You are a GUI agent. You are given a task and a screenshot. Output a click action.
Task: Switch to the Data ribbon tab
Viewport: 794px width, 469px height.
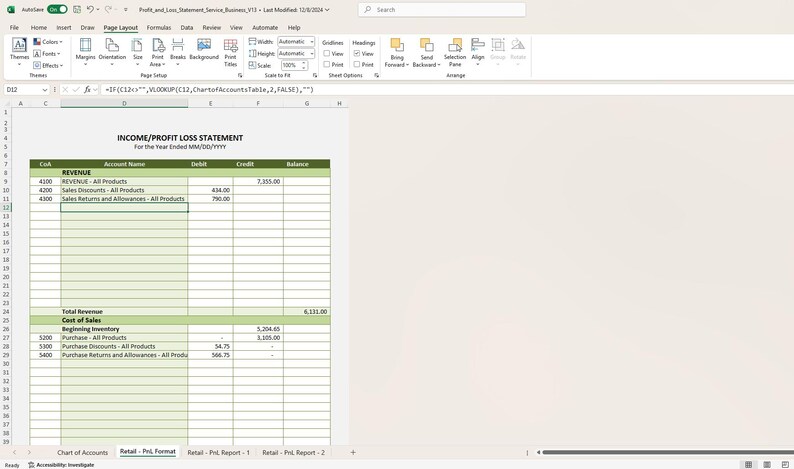coord(187,27)
